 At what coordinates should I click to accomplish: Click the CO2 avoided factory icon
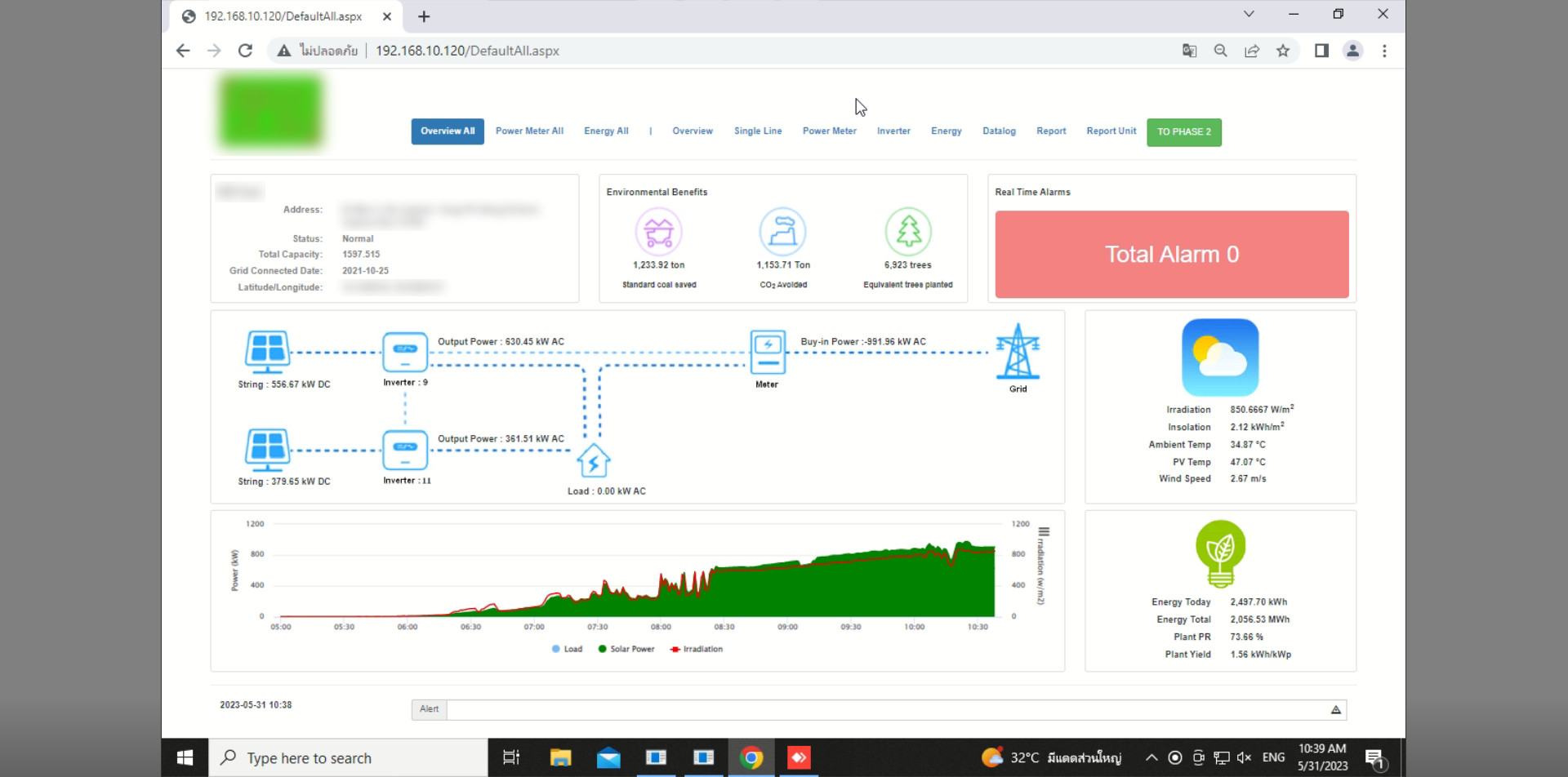click(783, 232)
